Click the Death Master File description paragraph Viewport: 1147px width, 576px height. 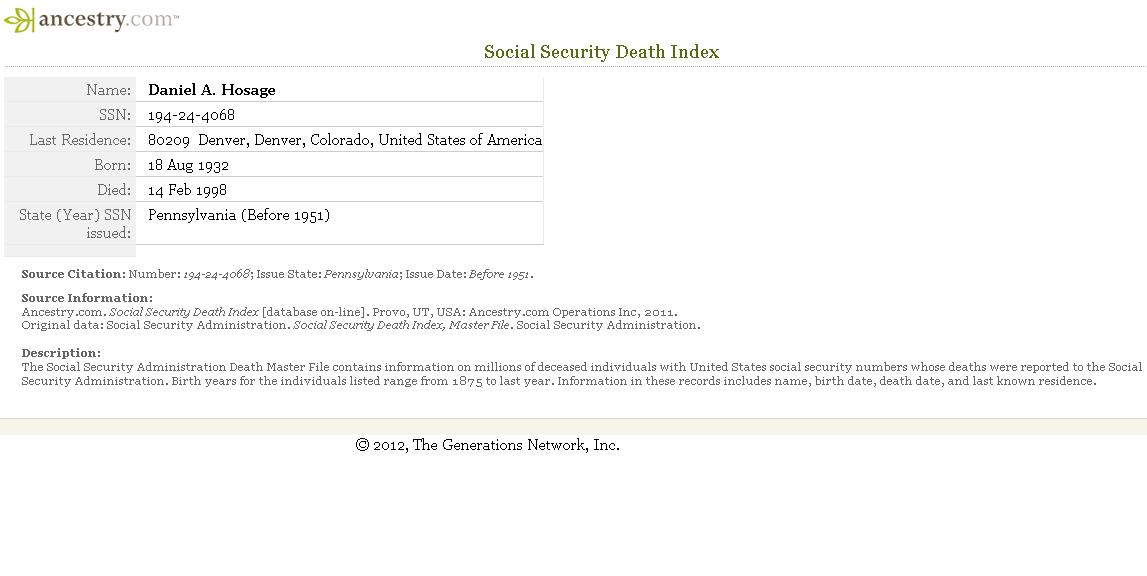click(582, 374)
